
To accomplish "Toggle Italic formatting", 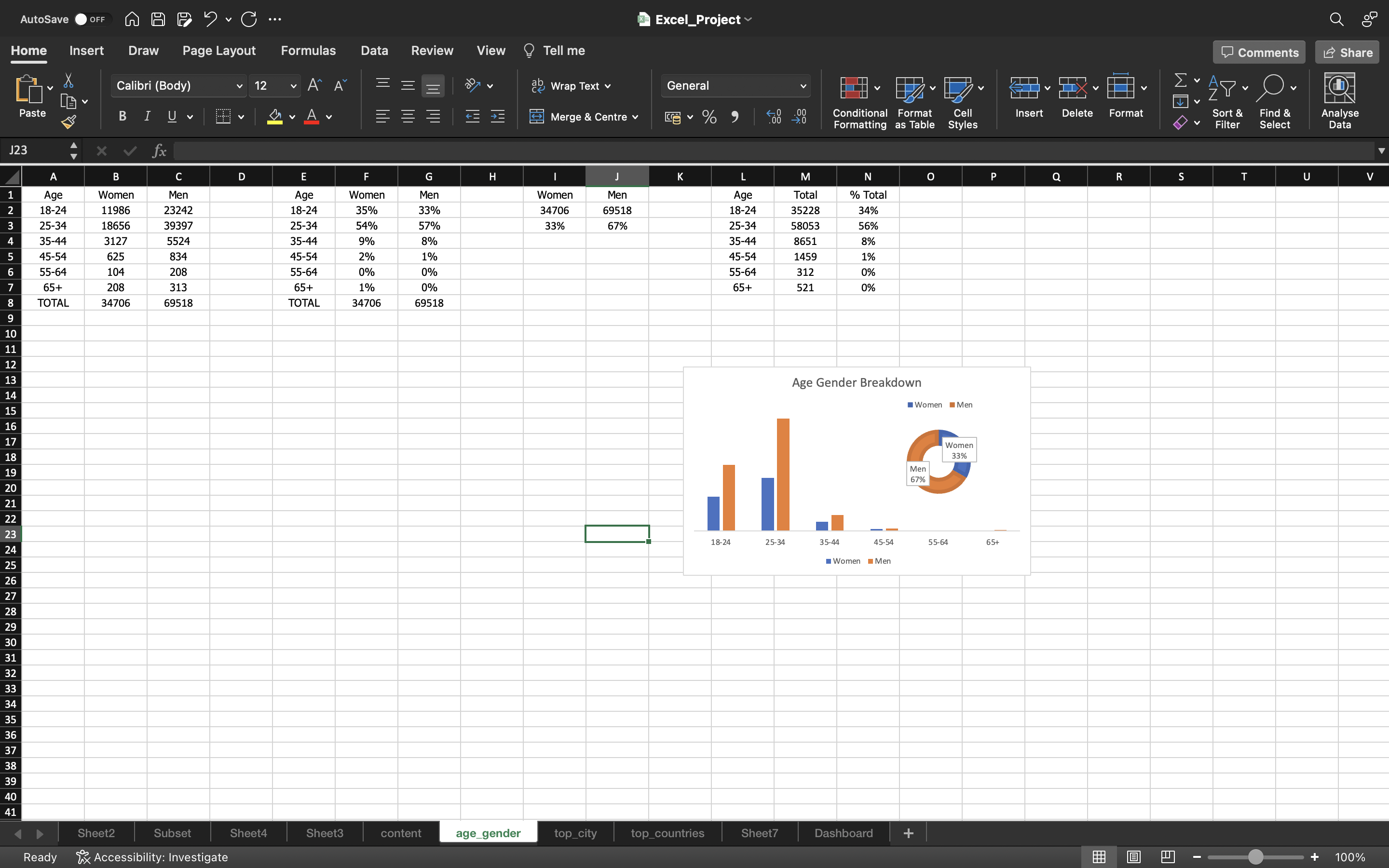I will click(x=147, y=117).
